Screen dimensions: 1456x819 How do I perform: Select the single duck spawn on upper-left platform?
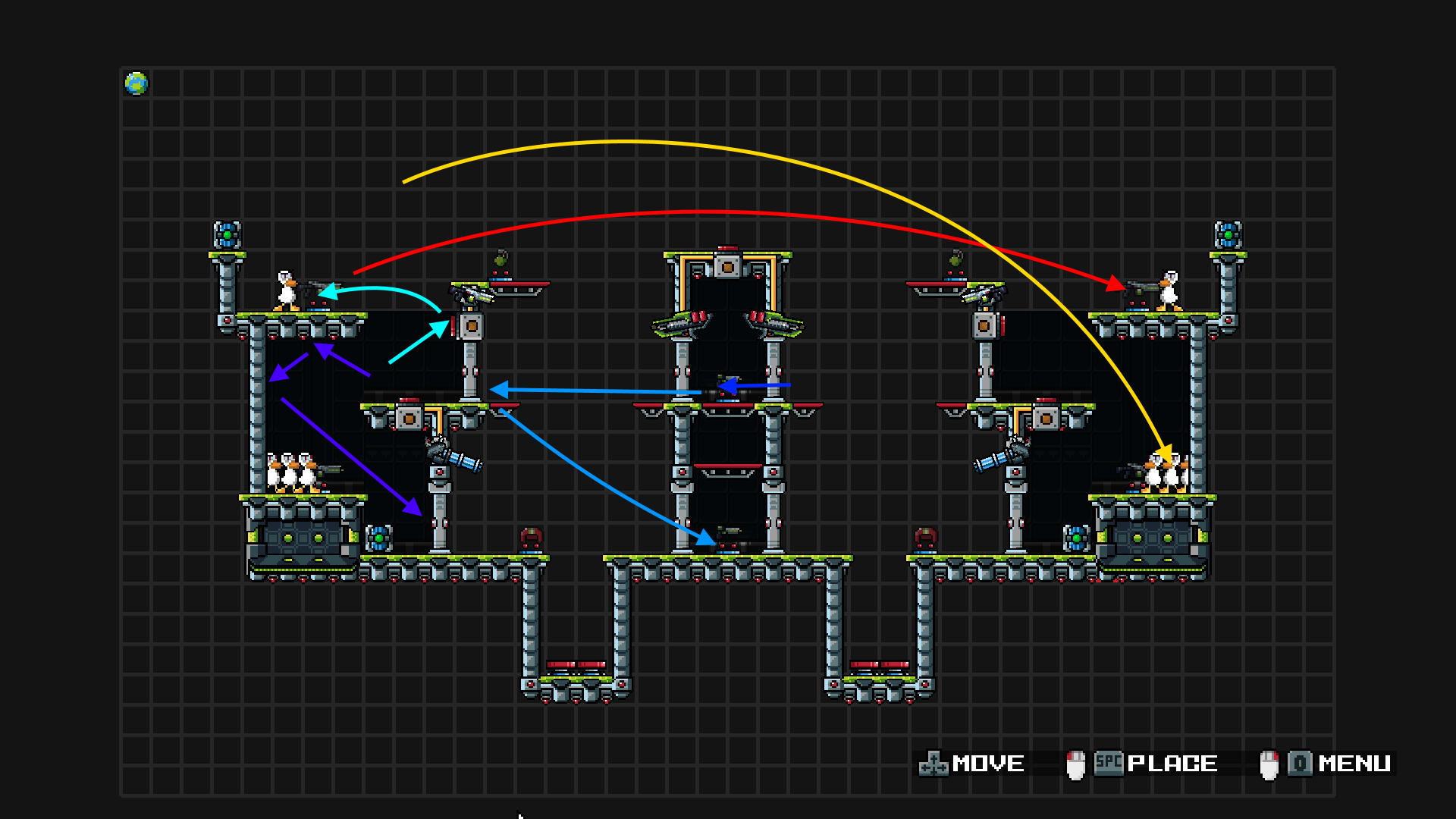coord(287,290)
